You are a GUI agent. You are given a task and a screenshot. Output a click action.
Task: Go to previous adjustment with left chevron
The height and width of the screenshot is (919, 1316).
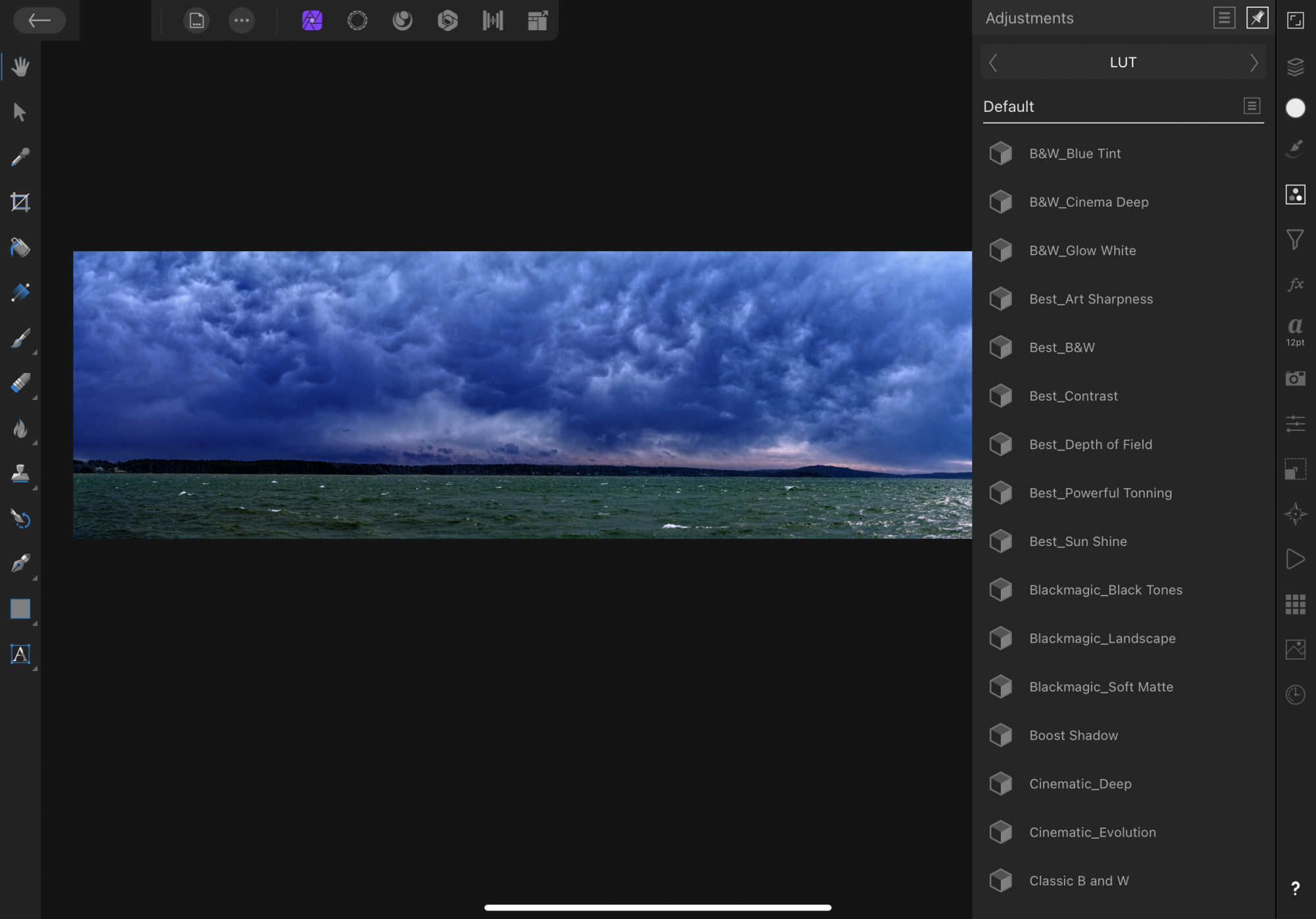pyautogui.click(x=994, y=62)
